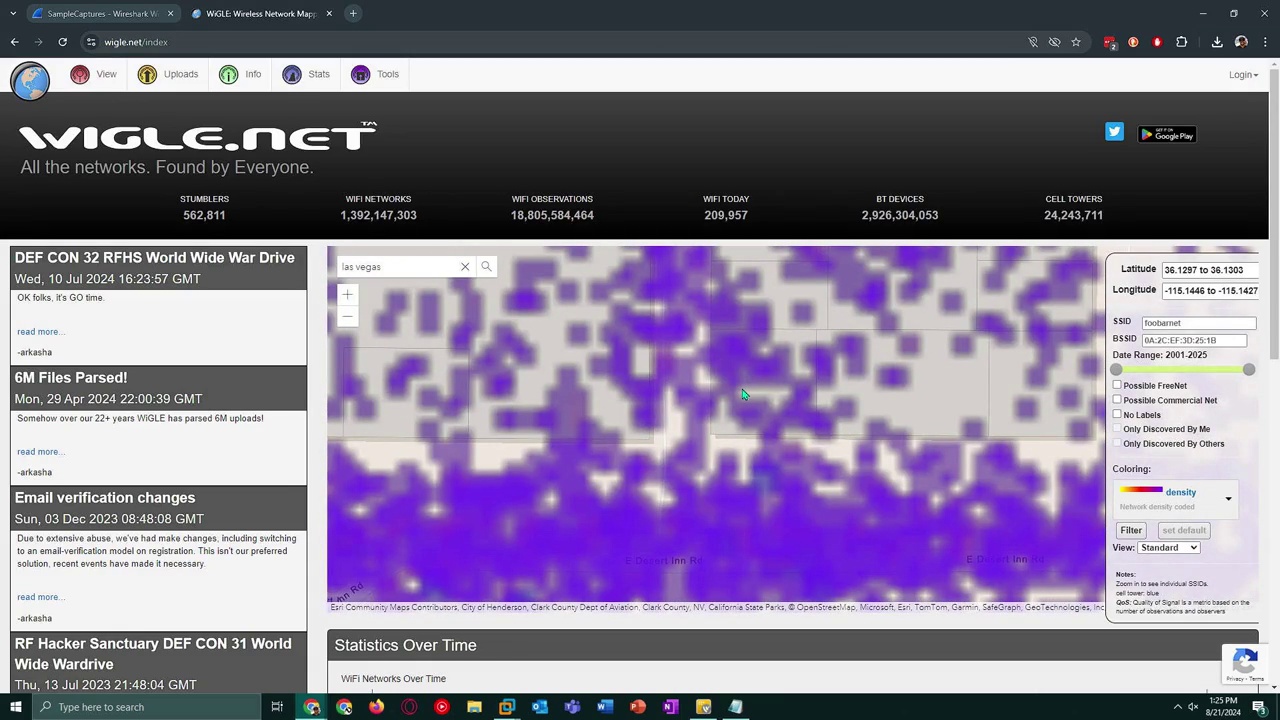Click the third-party cookies eye icon
1280x720 pixels.
click(1054, 42)
